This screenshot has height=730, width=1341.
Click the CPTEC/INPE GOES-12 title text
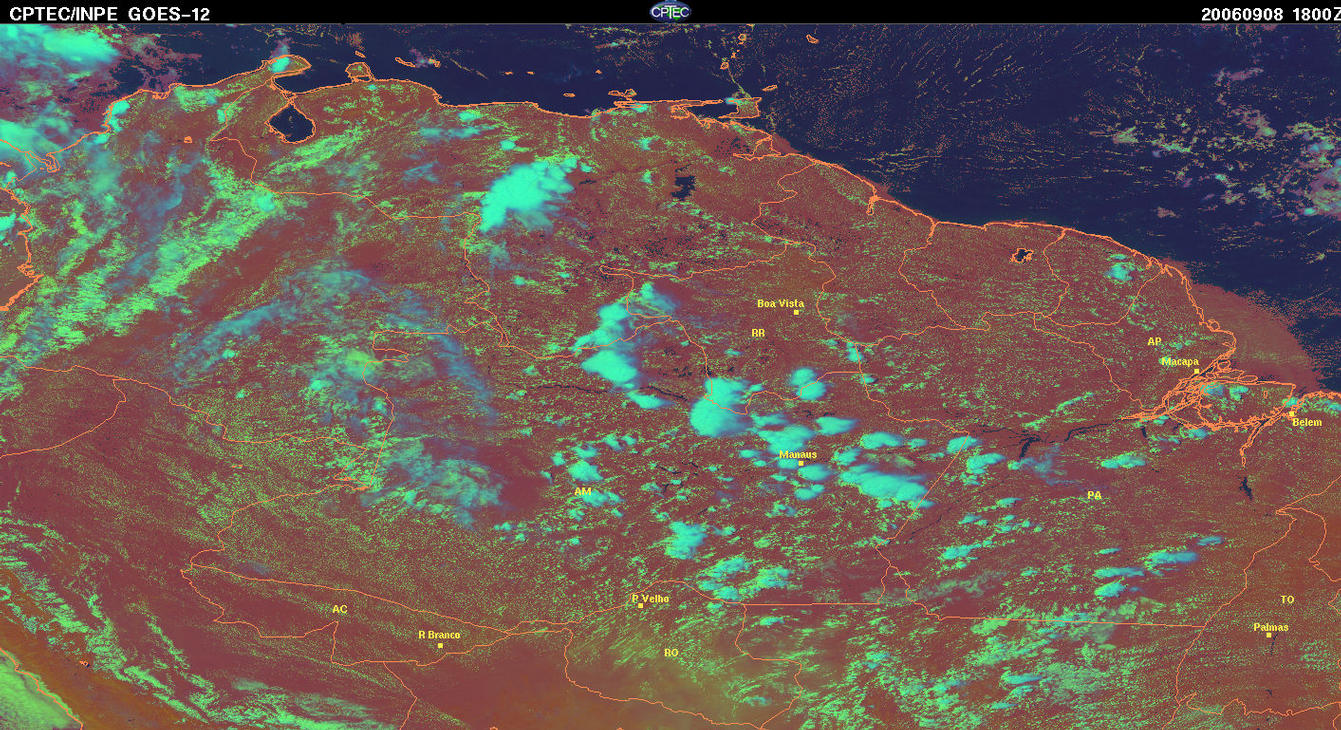click(109, 14)
